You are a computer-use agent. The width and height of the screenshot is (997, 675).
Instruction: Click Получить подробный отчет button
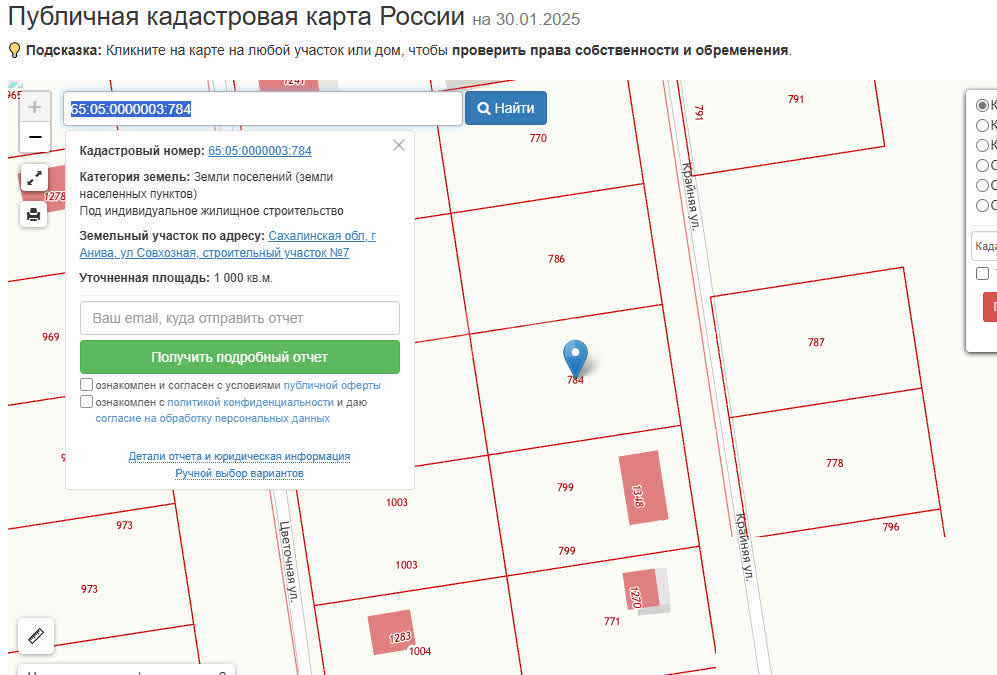tap(238, 356)
